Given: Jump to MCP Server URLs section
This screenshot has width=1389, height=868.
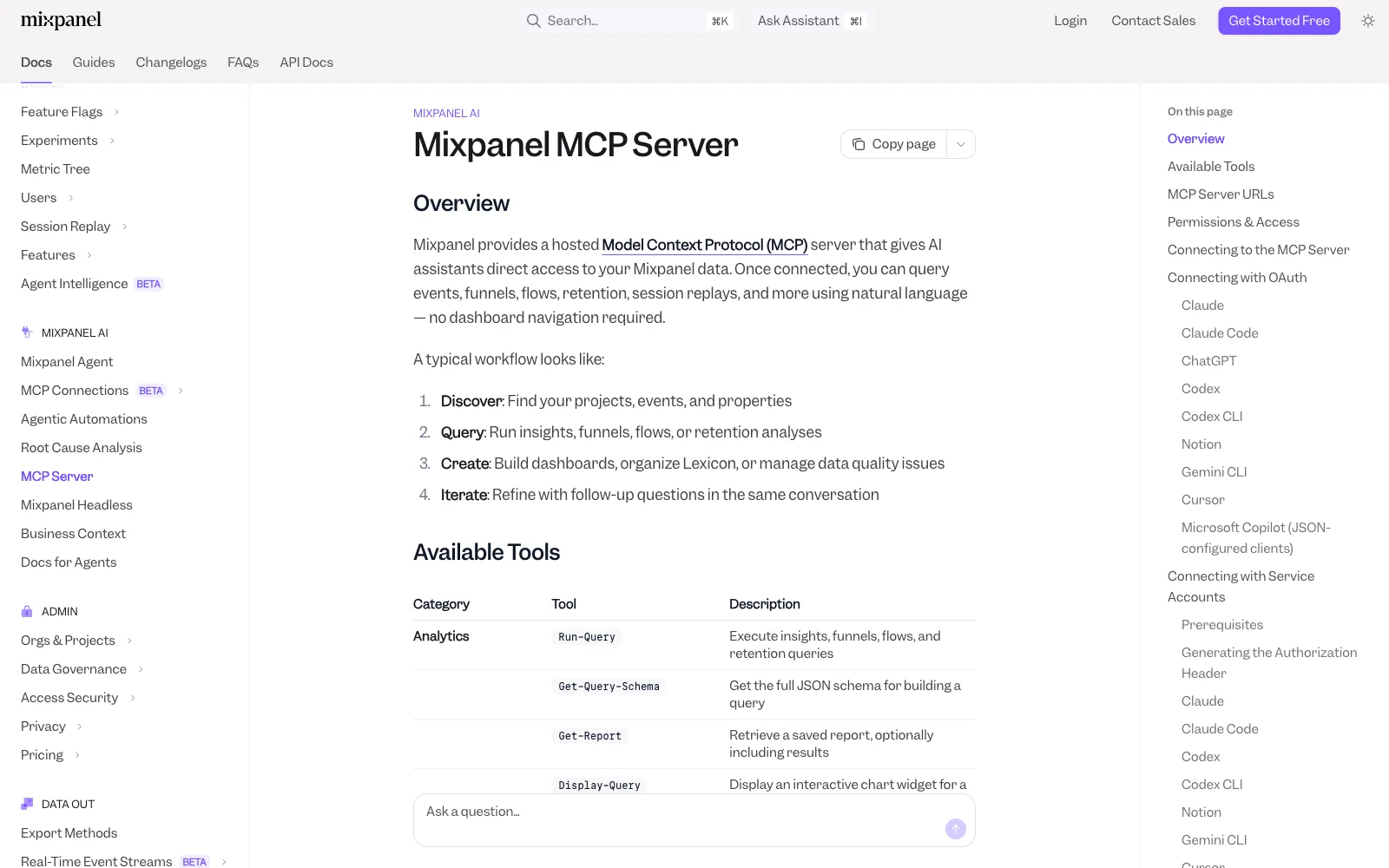Looking at the screenshot, I should pos(1221,194).
